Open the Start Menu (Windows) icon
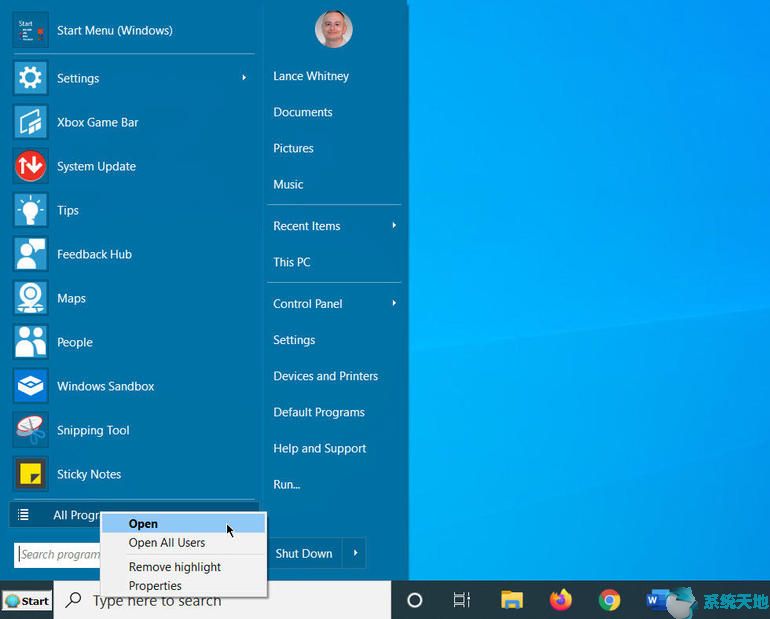The width and height of the screenshot is (770, 619). [x=30, y=30]
